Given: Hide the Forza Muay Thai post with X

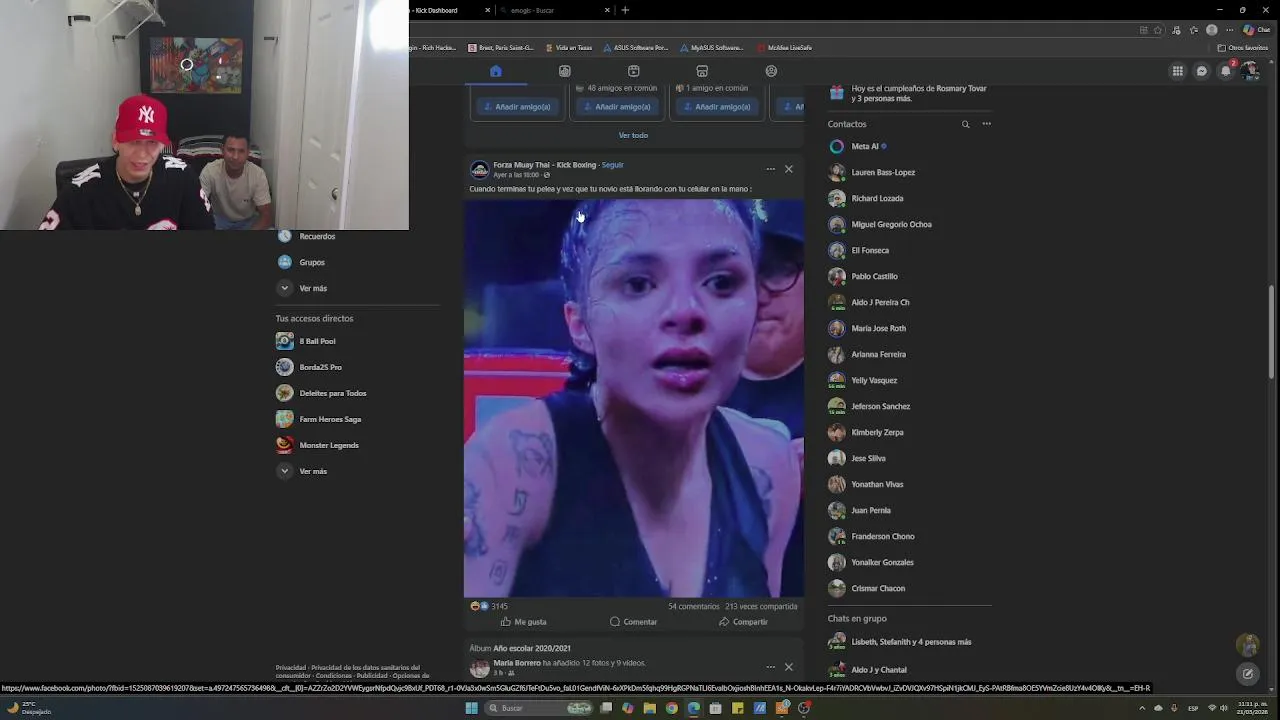Looking at the screenshot, I should point(789,169).
